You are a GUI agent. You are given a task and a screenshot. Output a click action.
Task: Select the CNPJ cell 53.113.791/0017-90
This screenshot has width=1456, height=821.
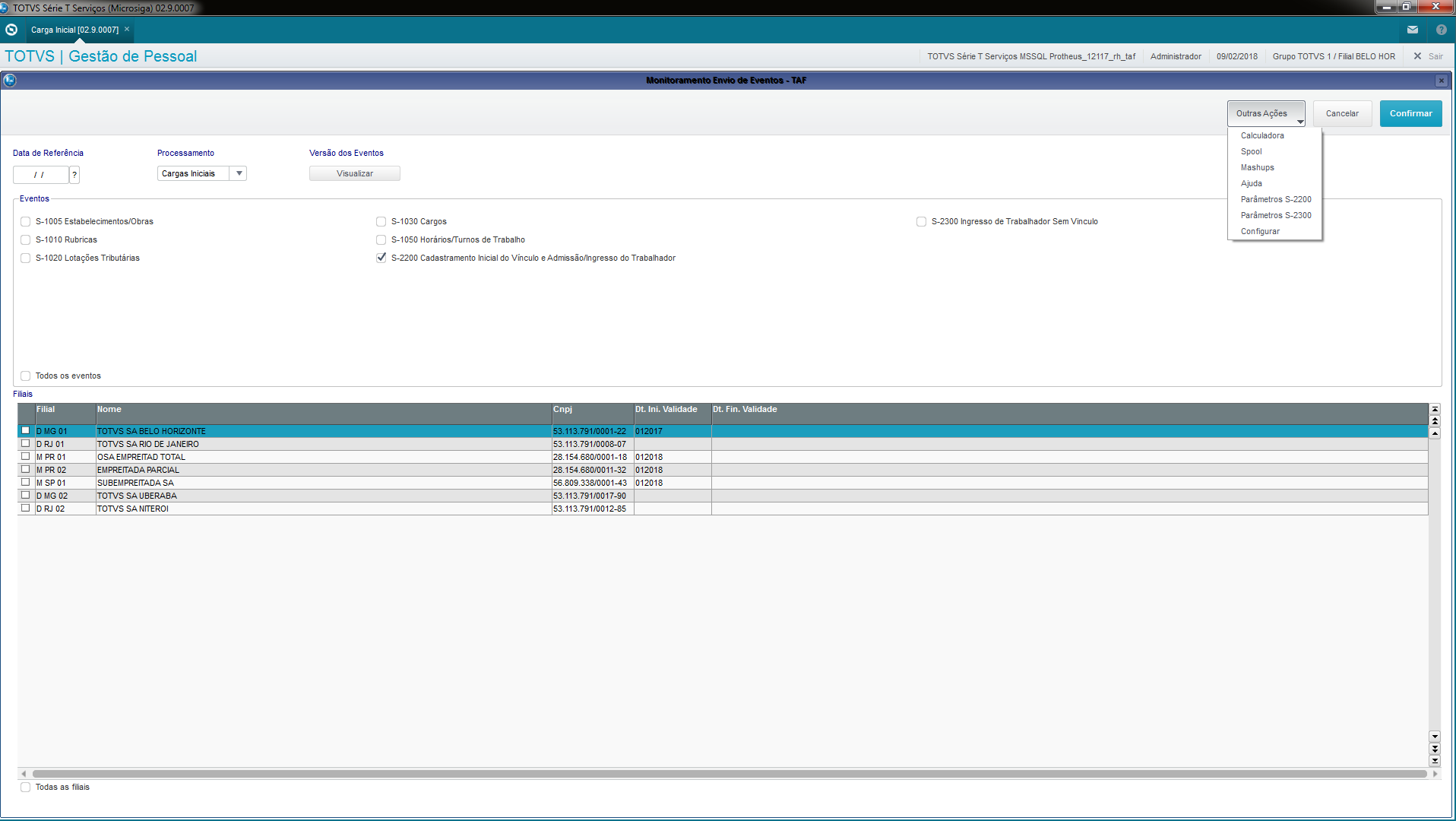593,496
